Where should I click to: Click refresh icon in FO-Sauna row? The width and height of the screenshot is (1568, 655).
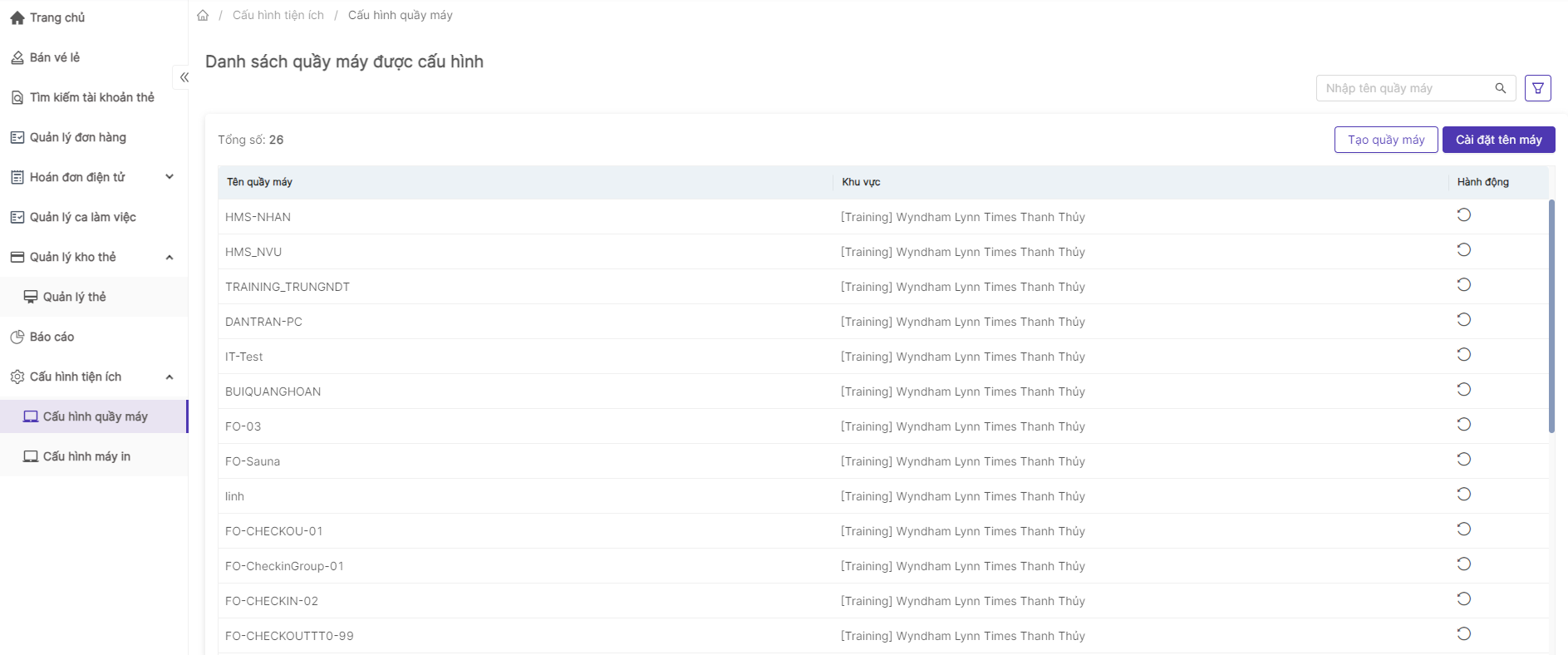1464,460
